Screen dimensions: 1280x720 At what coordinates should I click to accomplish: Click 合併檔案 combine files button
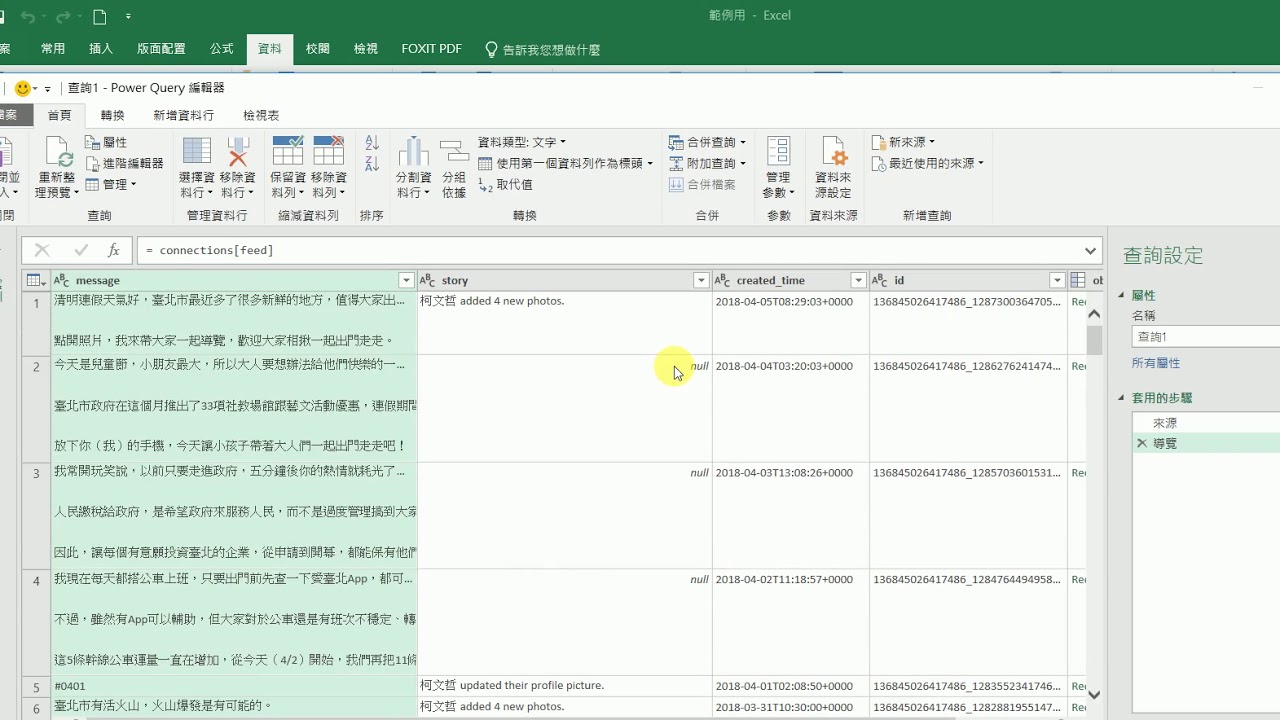(x=702, y=184)
